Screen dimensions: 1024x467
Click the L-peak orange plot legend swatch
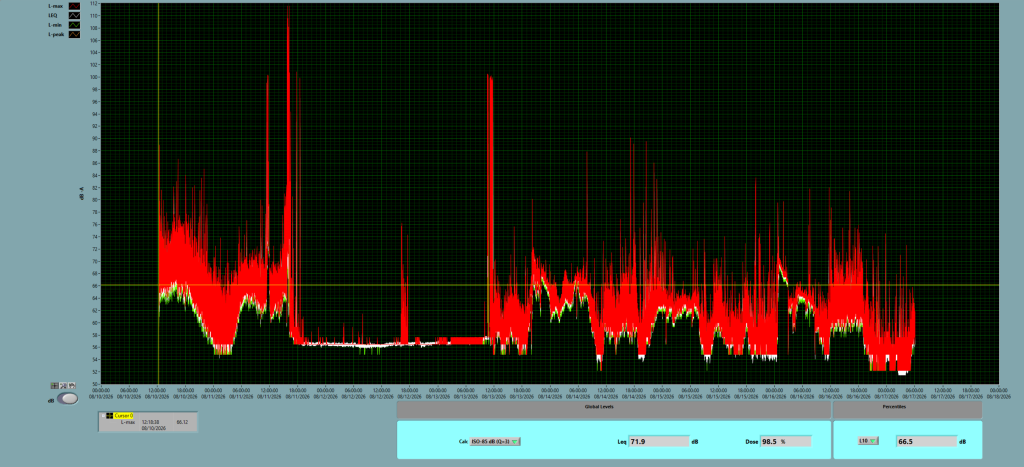pyautogui.click(x=74, y=34)
